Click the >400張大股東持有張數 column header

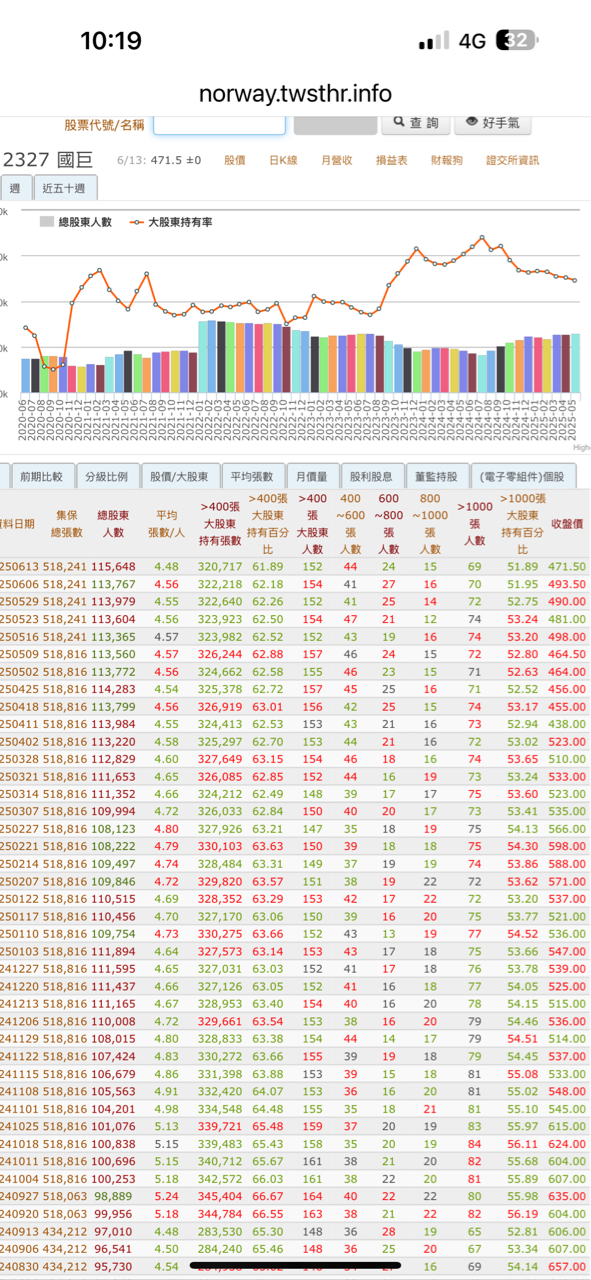click(220, 524)
